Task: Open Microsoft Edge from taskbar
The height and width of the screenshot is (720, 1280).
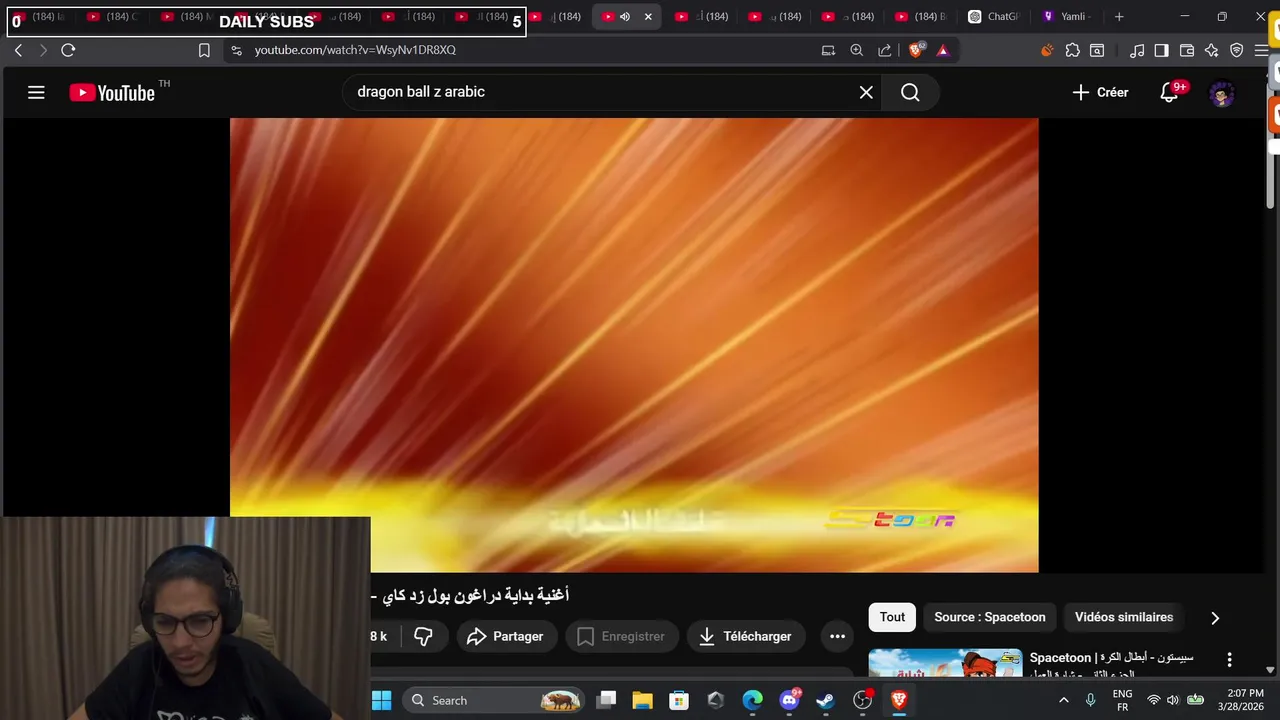Action: click(752, 700)
